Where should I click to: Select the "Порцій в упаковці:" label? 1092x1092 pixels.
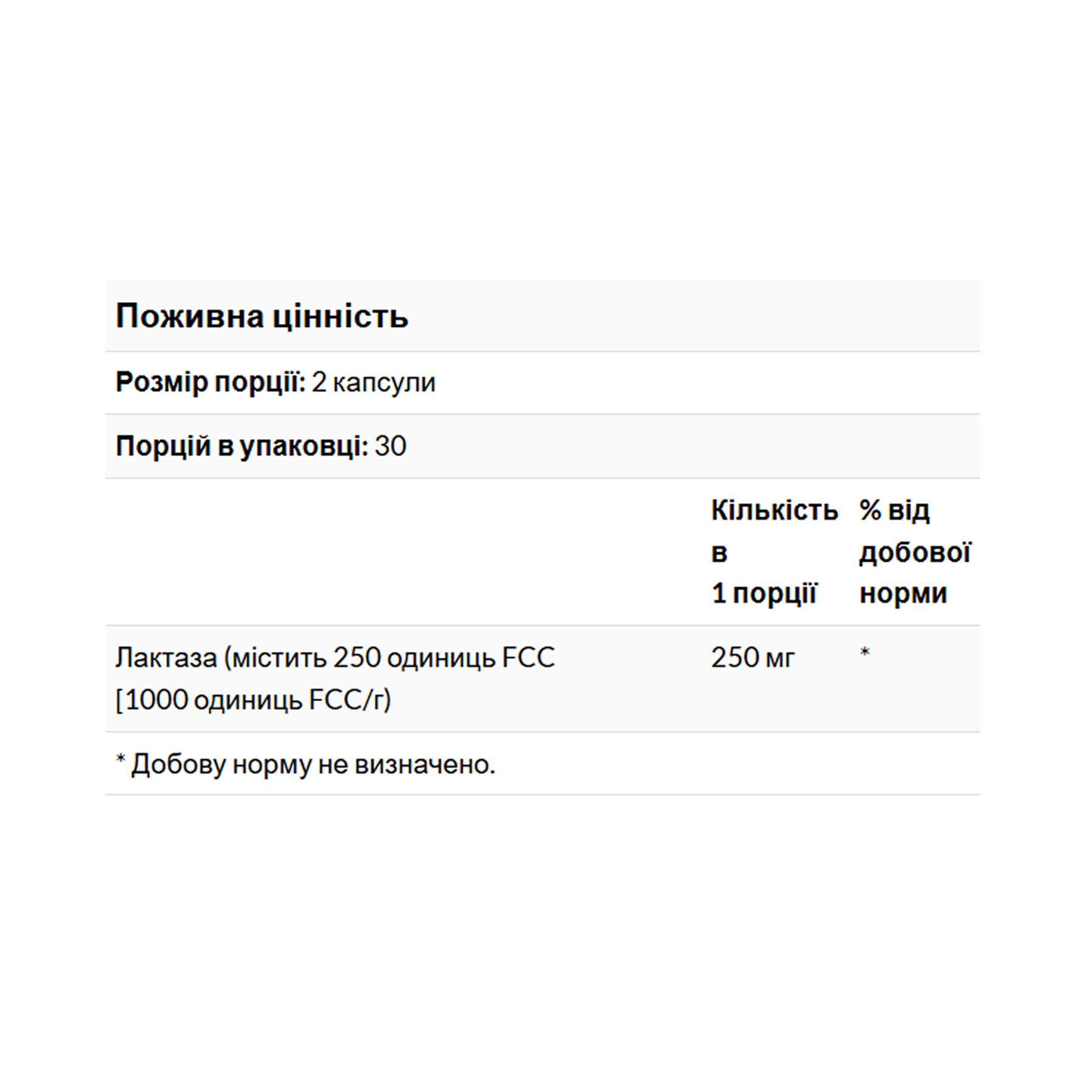click(x=241, y=447)
